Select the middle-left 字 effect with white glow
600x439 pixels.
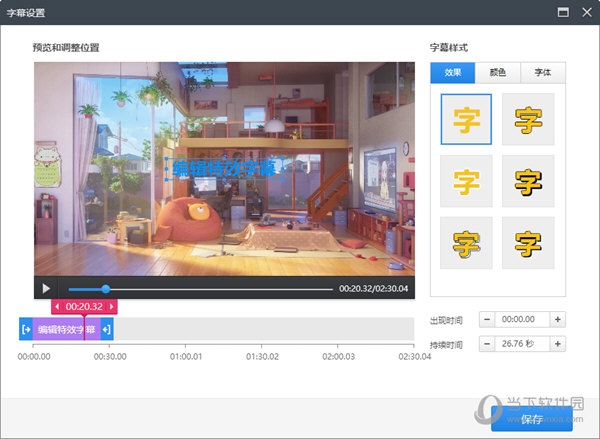pos(466,181)
